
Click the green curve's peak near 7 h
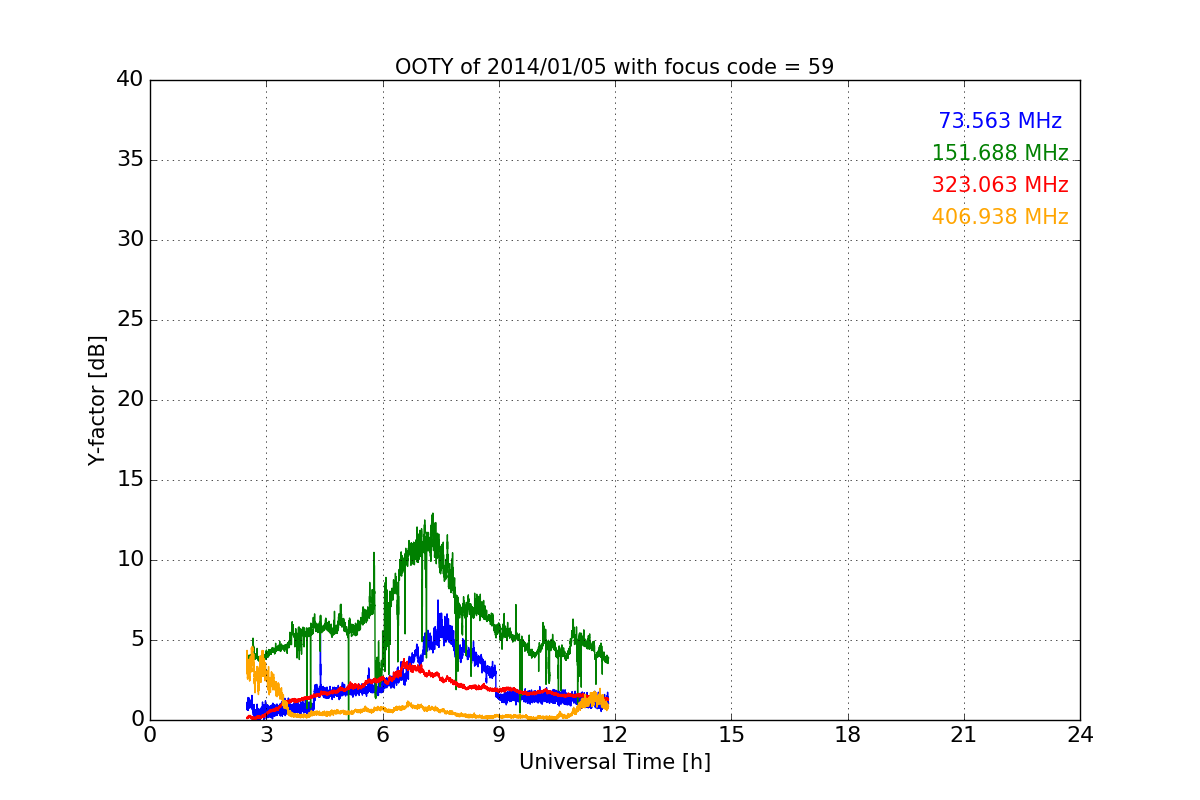433,514
